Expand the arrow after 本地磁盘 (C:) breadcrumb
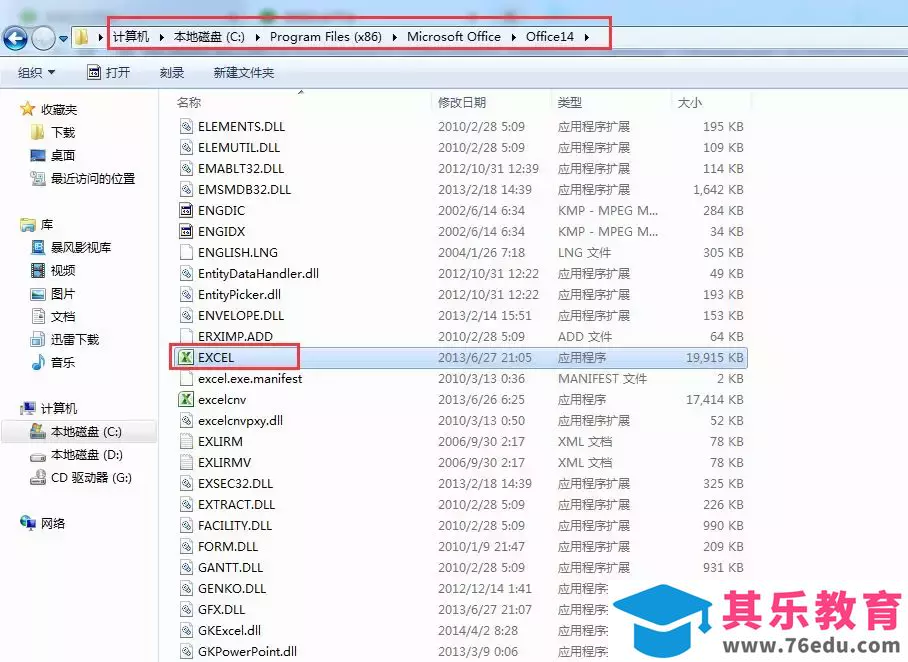The height and width of the screenshot is (662, 908). click(257, 37)
